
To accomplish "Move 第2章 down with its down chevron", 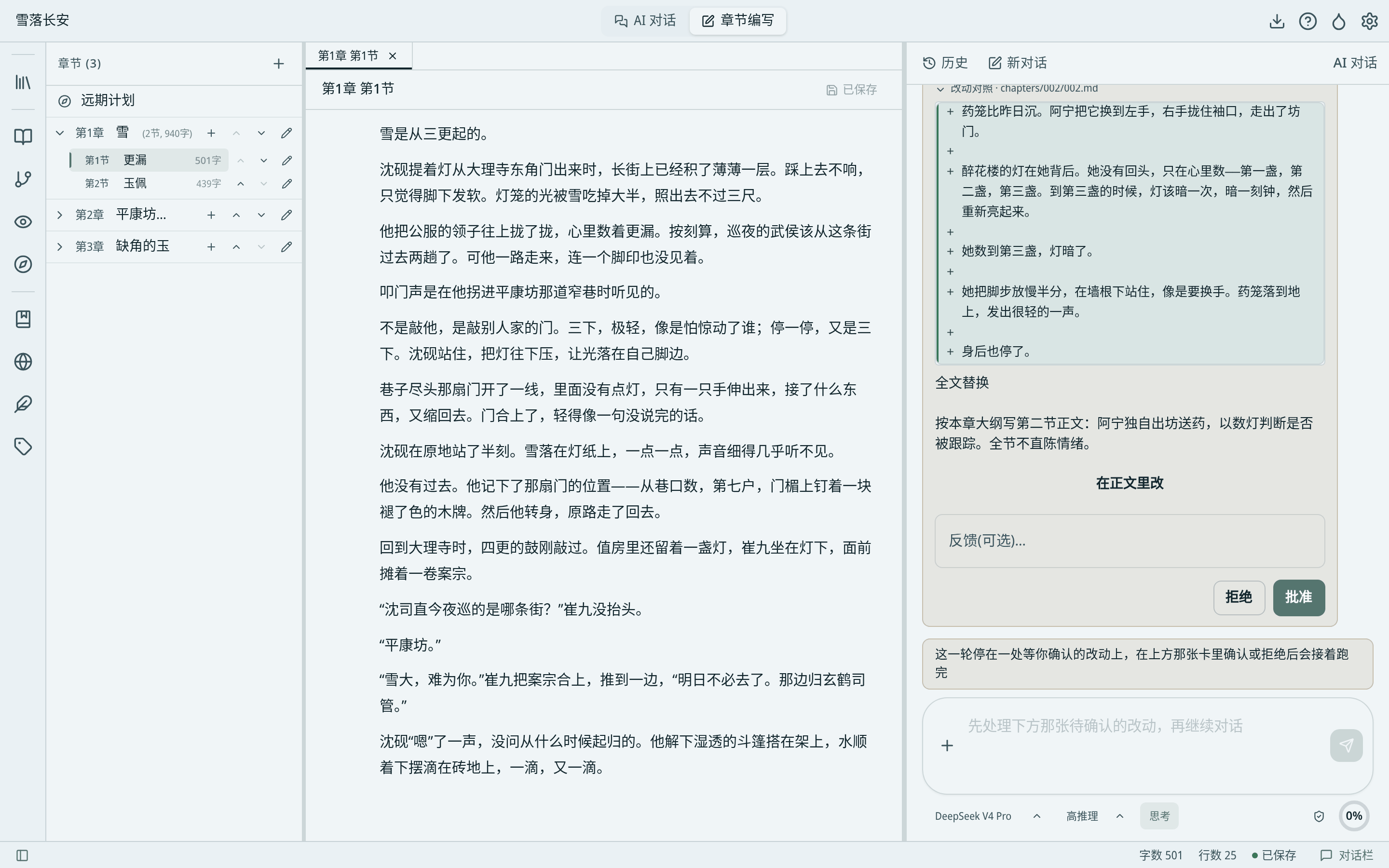I will pyautogui.click(x=261, y=215).
